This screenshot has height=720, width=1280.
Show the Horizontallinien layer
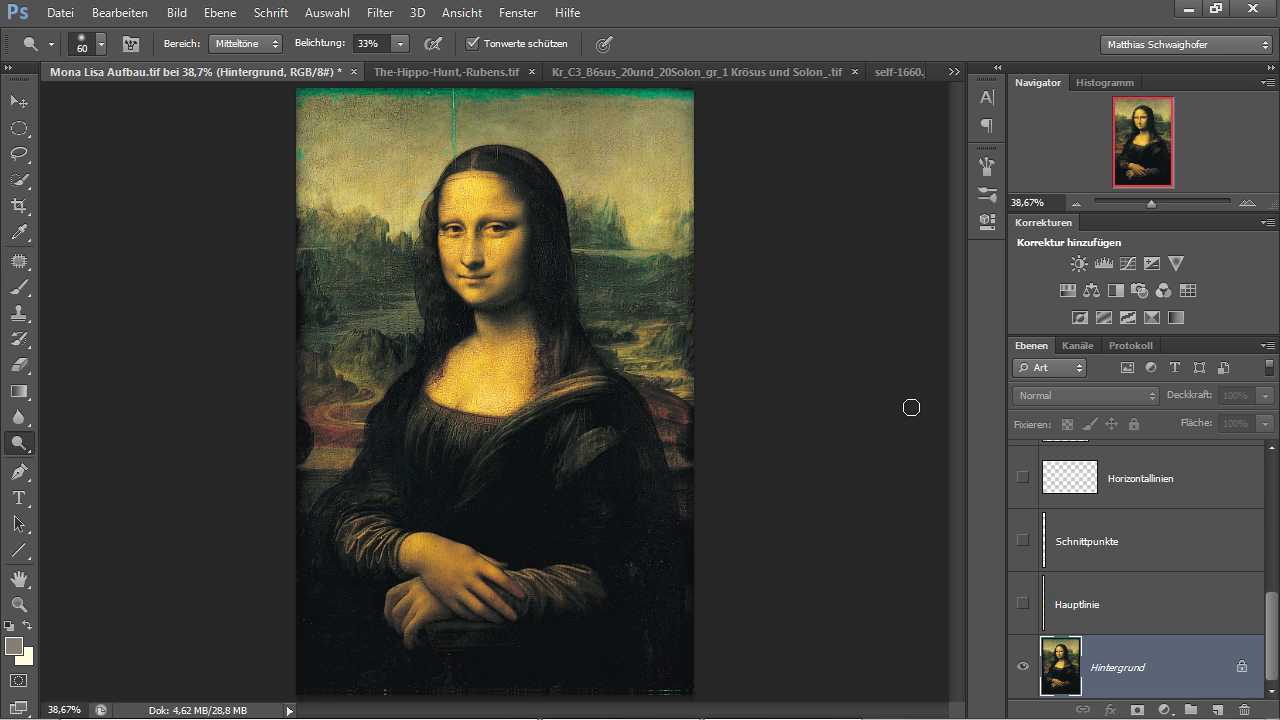point(1022,477)
